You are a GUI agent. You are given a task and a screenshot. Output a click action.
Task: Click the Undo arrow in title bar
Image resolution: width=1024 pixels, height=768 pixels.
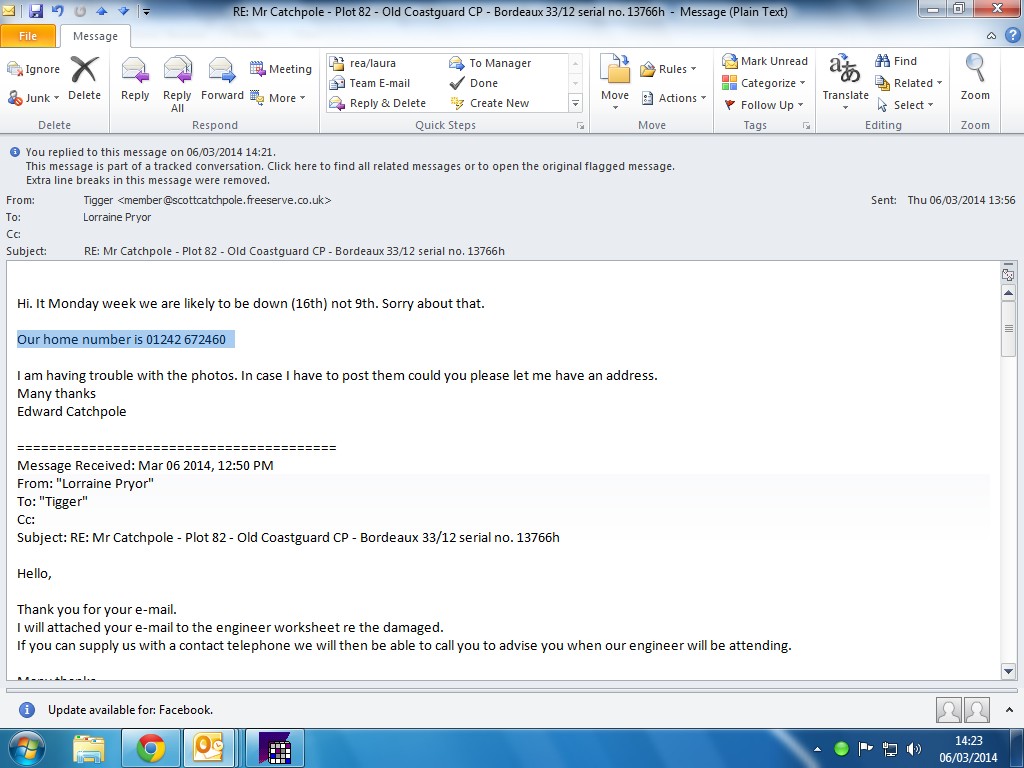point(57,11)
